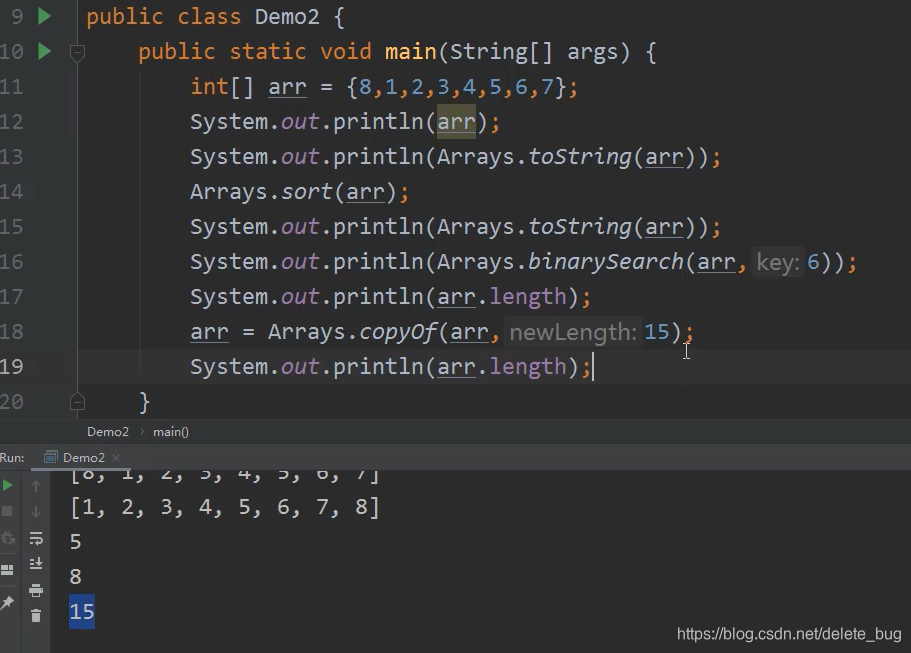911x653 pixels.
Task: Click the debug rerun bug icon in Run panel
Action: [8, 538]
